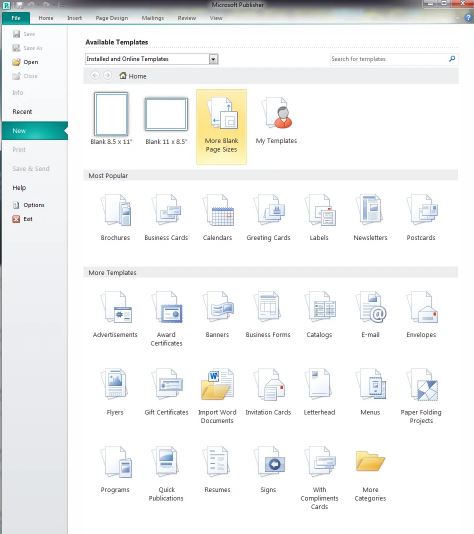
Task: Open the Labels template category
Action: click(319, 217)
